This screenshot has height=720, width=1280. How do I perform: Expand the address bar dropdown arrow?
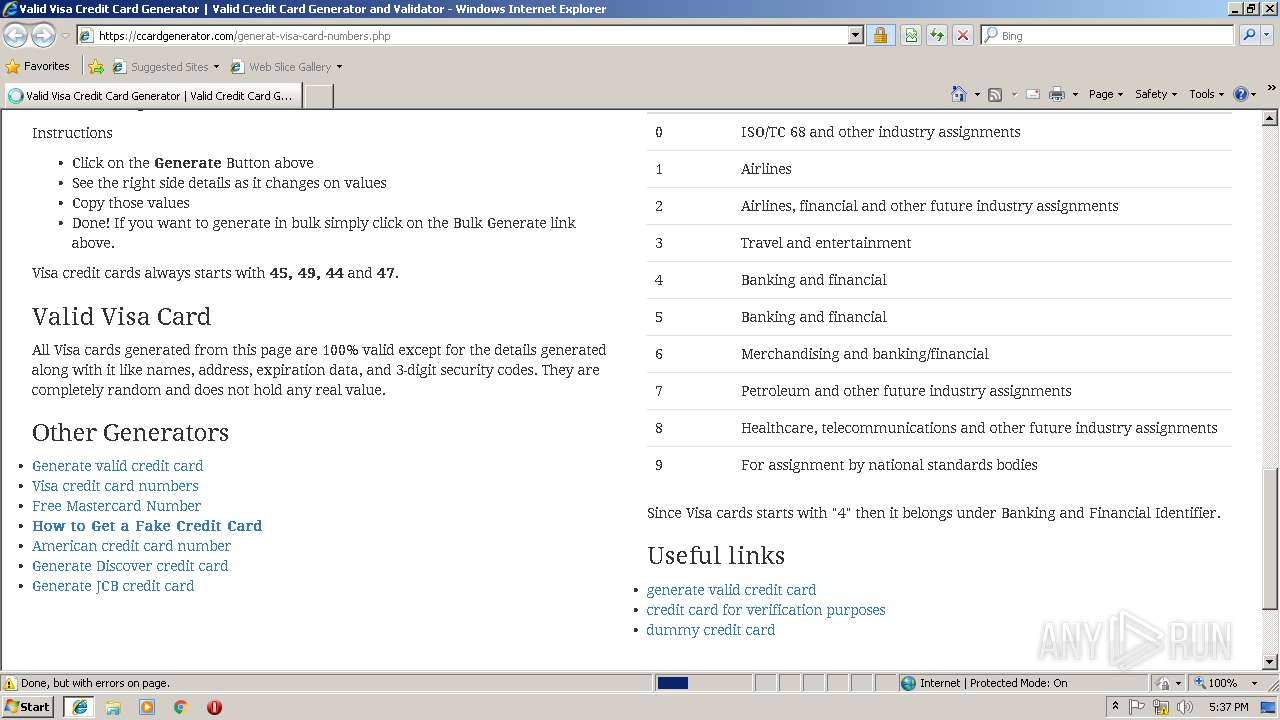[856, 35]
